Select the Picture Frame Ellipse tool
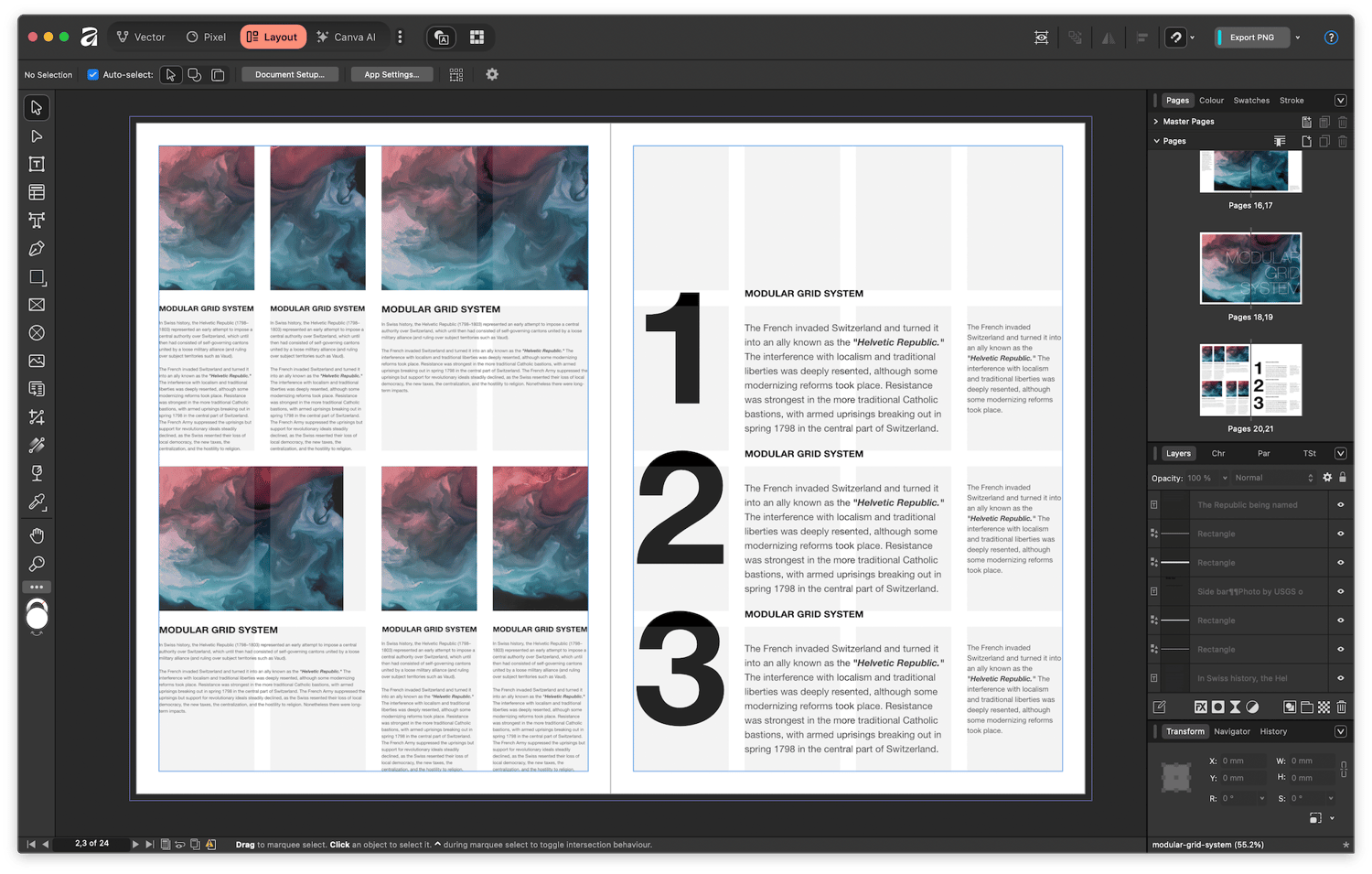 (x=37, y=333)
